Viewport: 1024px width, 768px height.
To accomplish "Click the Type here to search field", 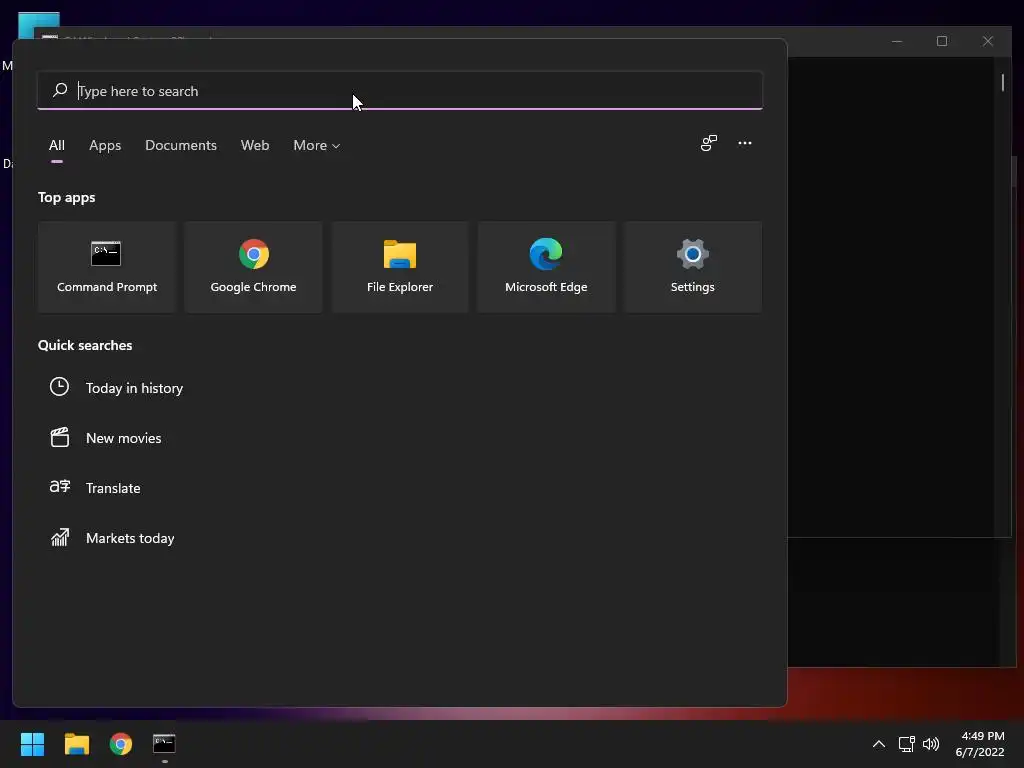I will tap(400, 91).
